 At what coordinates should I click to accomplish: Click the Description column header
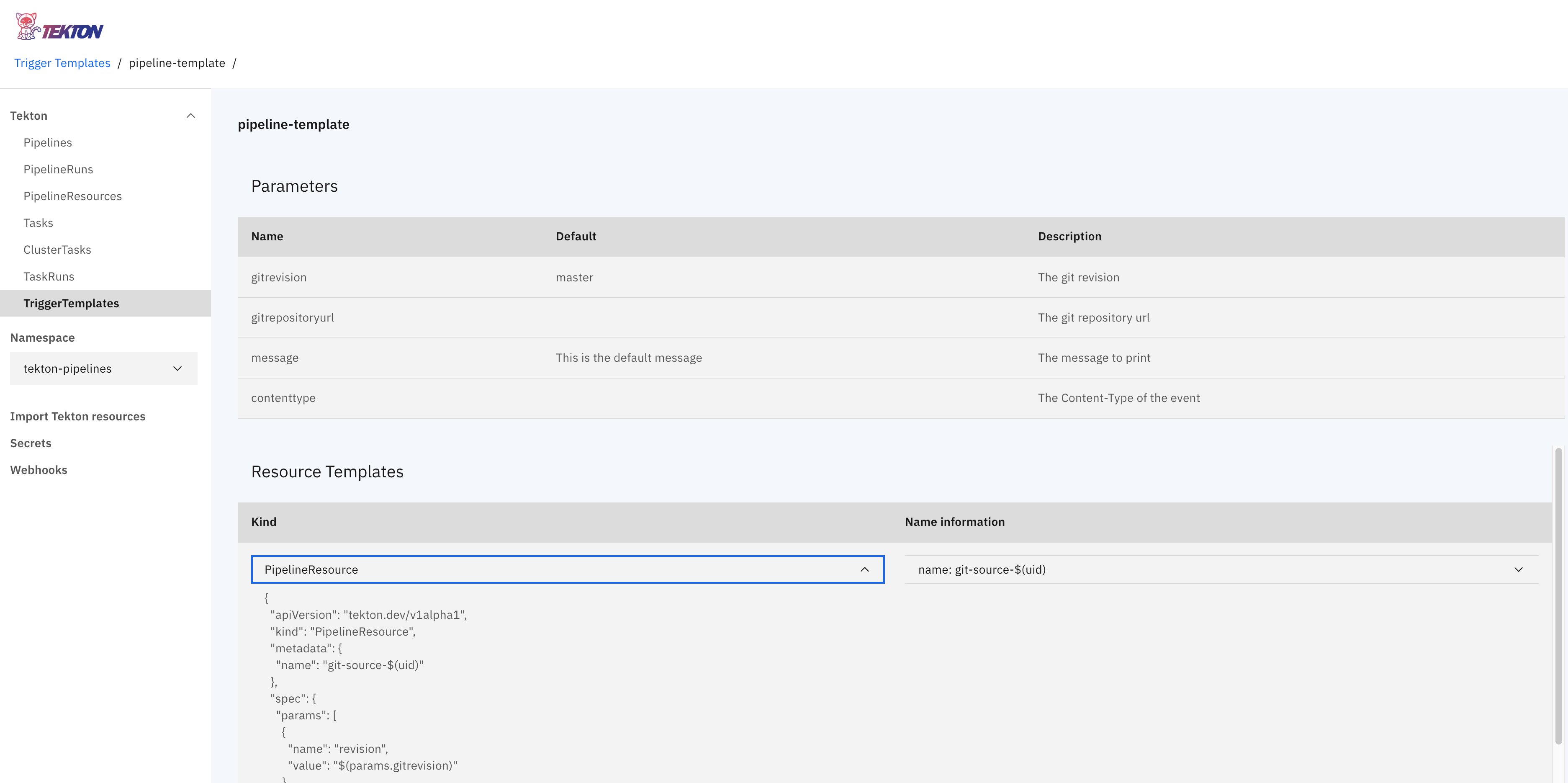click(x=1069, y=236)
